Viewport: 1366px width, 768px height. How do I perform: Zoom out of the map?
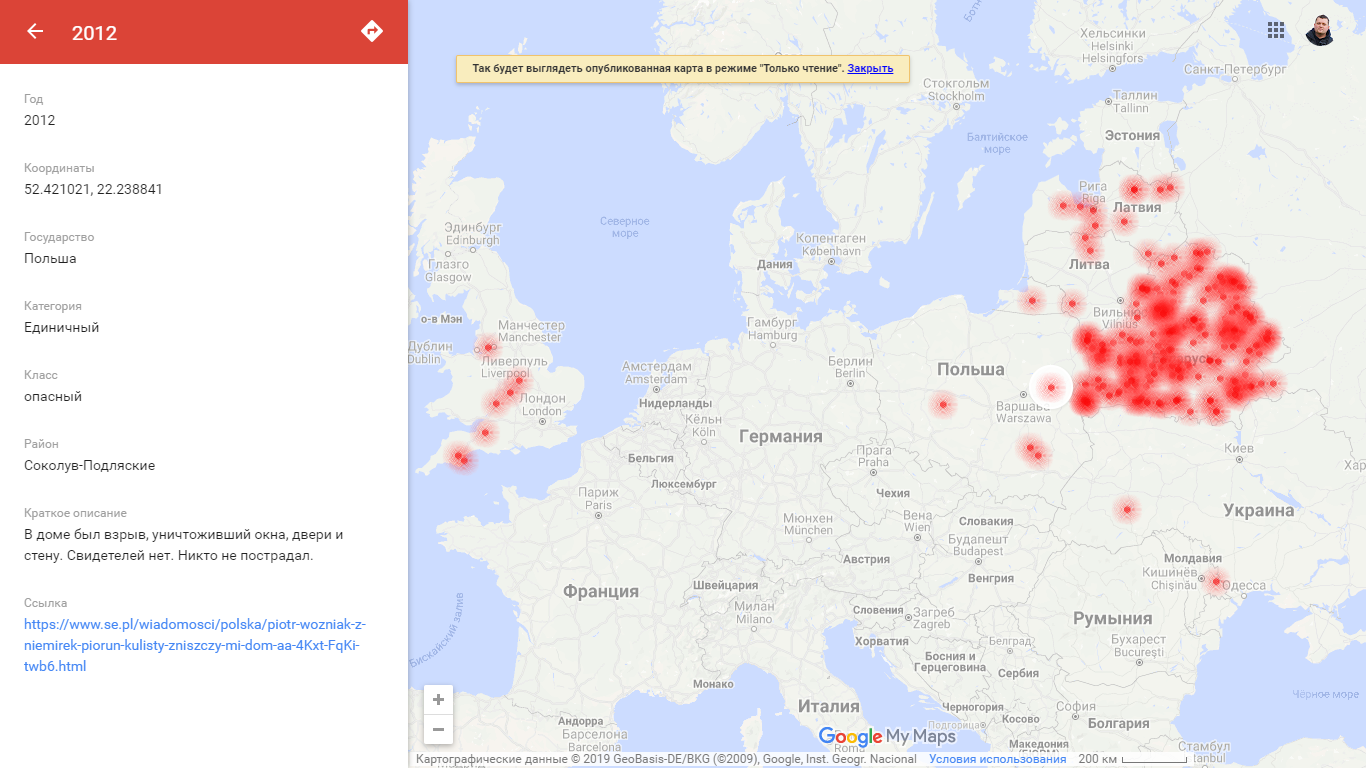[438, 729]
